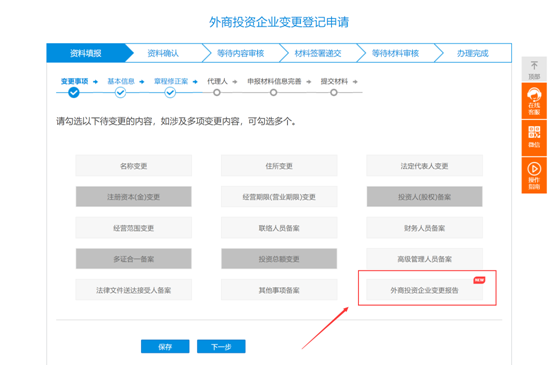Go to 提交材料 sub-step label
558x367 pixels.
[334, 82]
